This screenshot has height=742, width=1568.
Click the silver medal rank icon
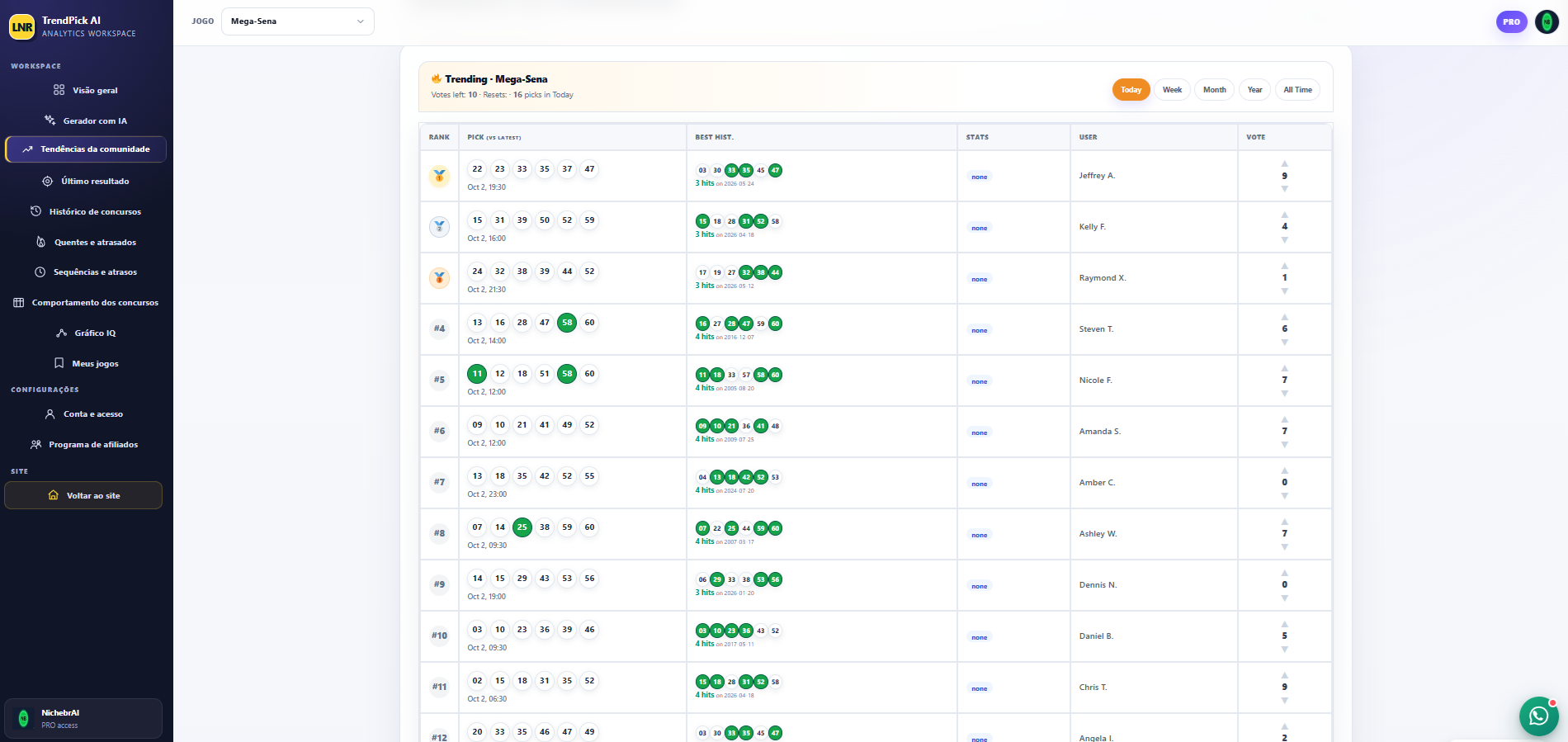(x=440, y=227)
